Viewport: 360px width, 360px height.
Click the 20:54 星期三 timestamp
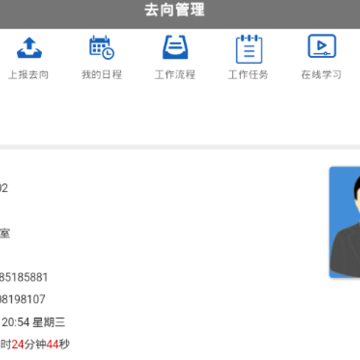point(34,322)
